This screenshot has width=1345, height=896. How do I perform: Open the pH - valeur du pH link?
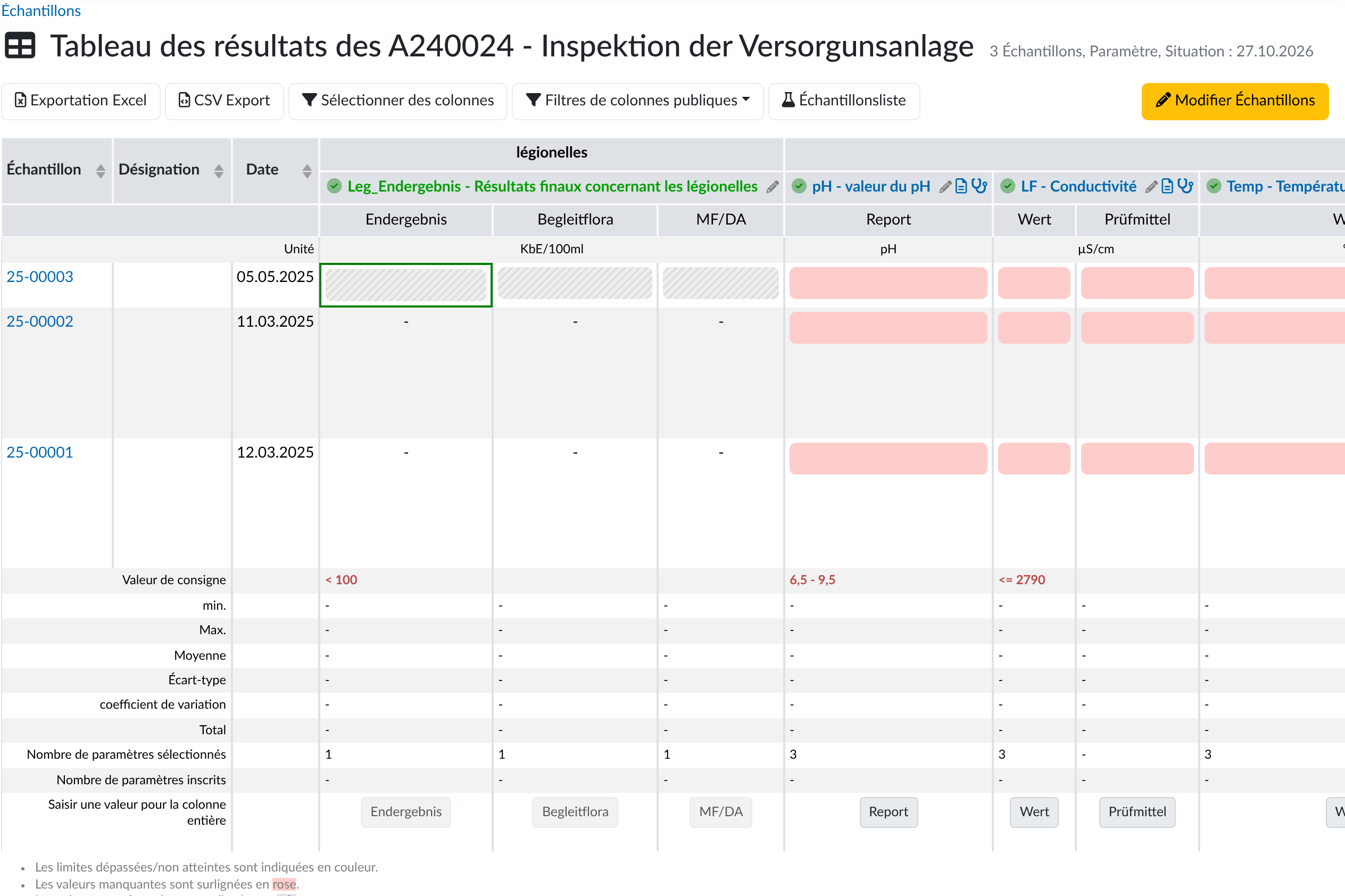point(871,186)
